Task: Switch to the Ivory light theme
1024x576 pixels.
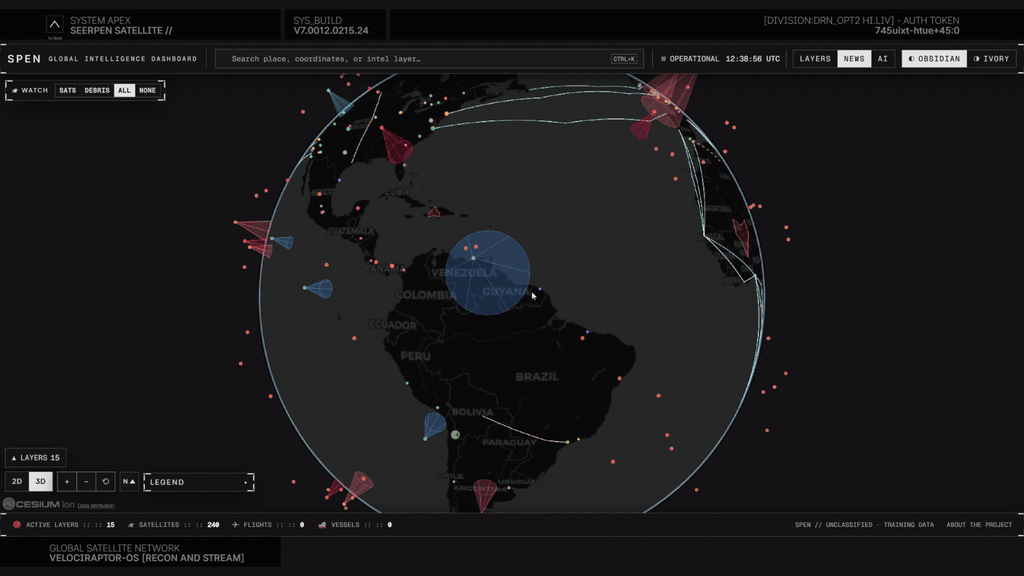Action: coord(991,59)
